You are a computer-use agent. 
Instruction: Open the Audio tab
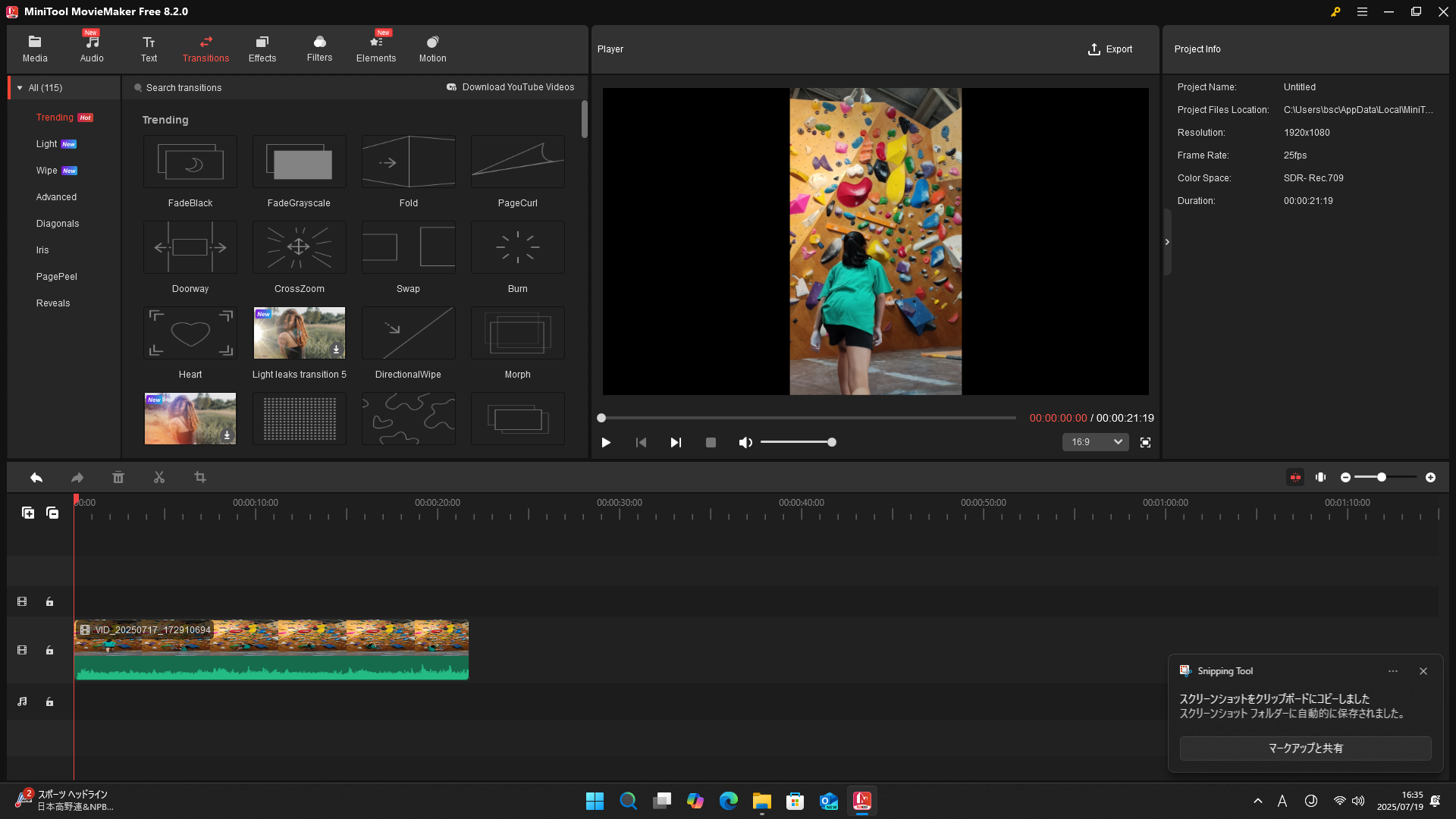[92, 49]
